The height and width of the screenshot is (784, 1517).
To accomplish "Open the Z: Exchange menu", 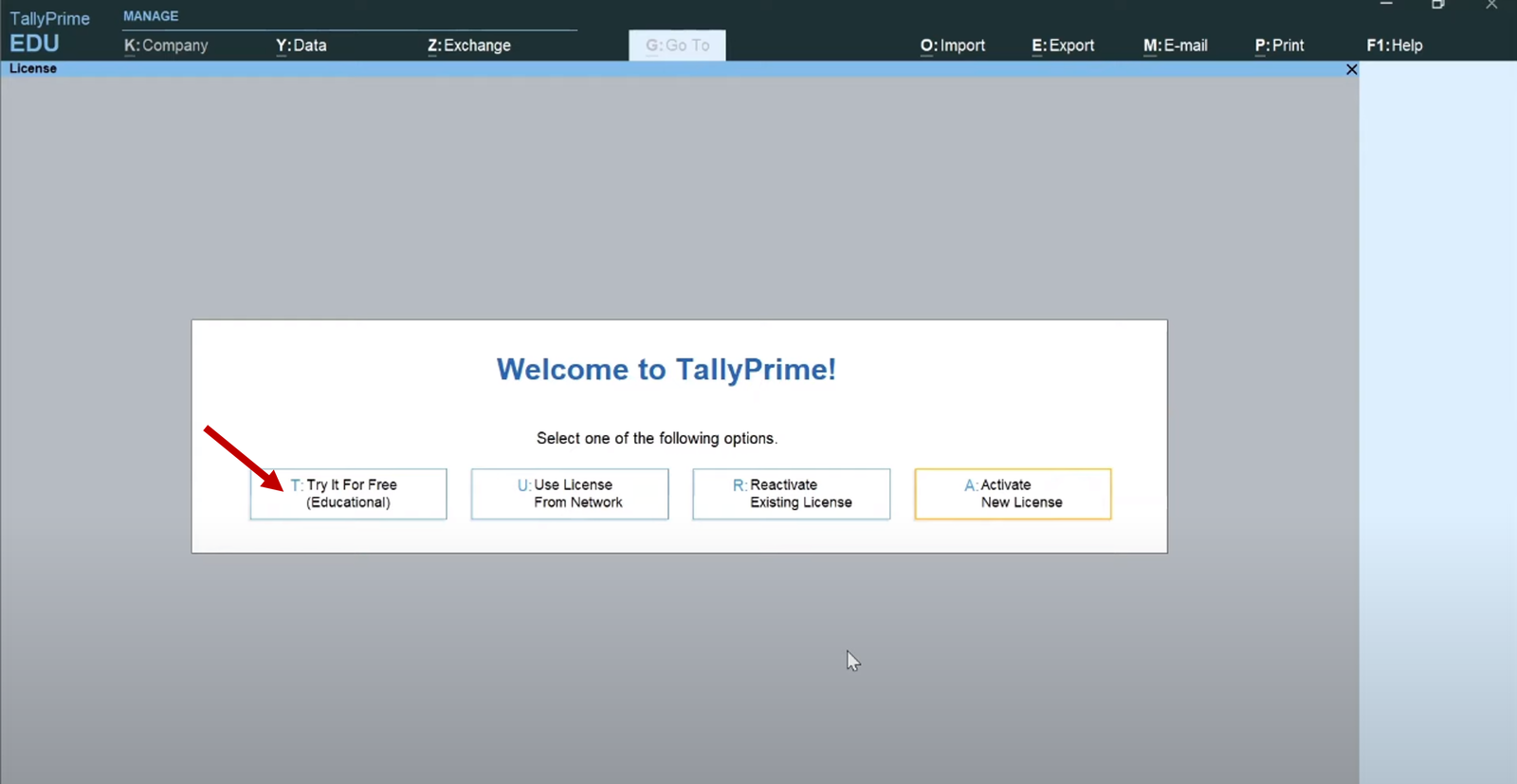I will [x=469, y=46].
